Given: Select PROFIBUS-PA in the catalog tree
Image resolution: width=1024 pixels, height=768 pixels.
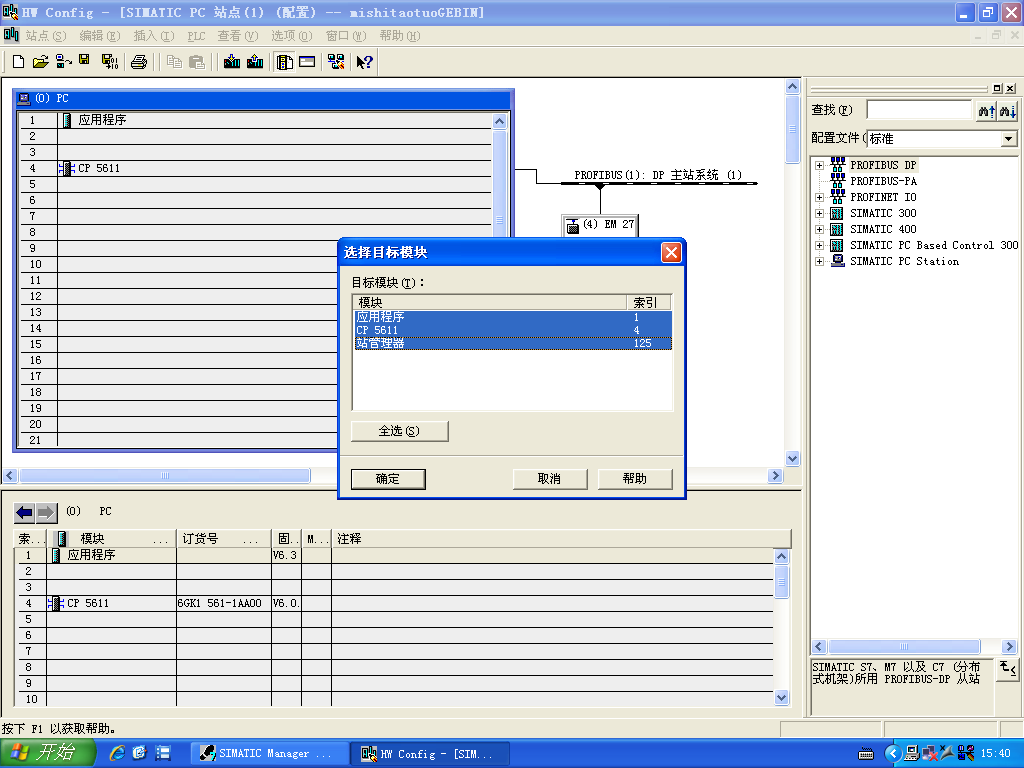Looking at the screenshot, I should point(883,181).
